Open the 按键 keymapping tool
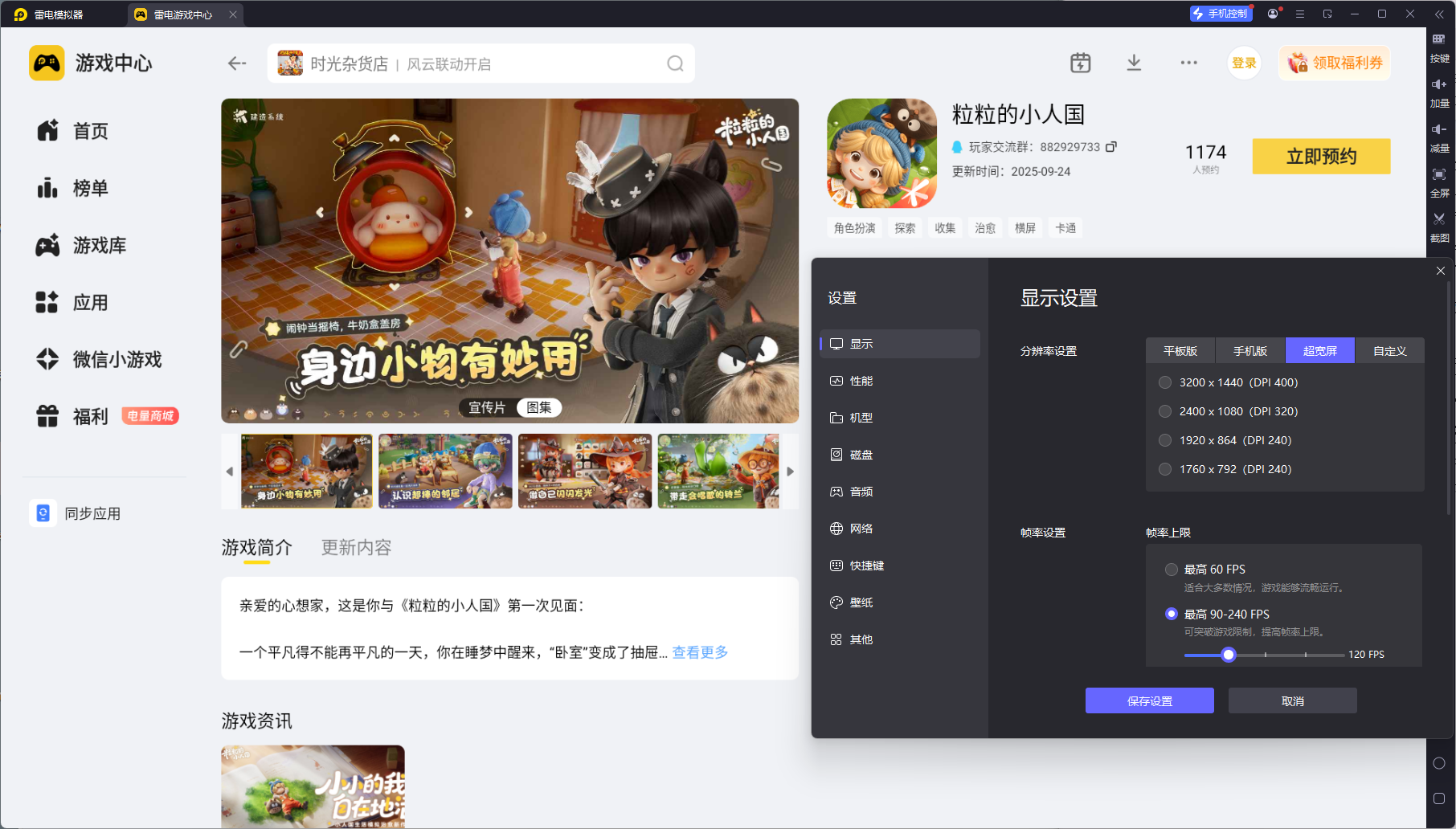The height and width of the screenshot is (829, 1456). (1439, 48)
